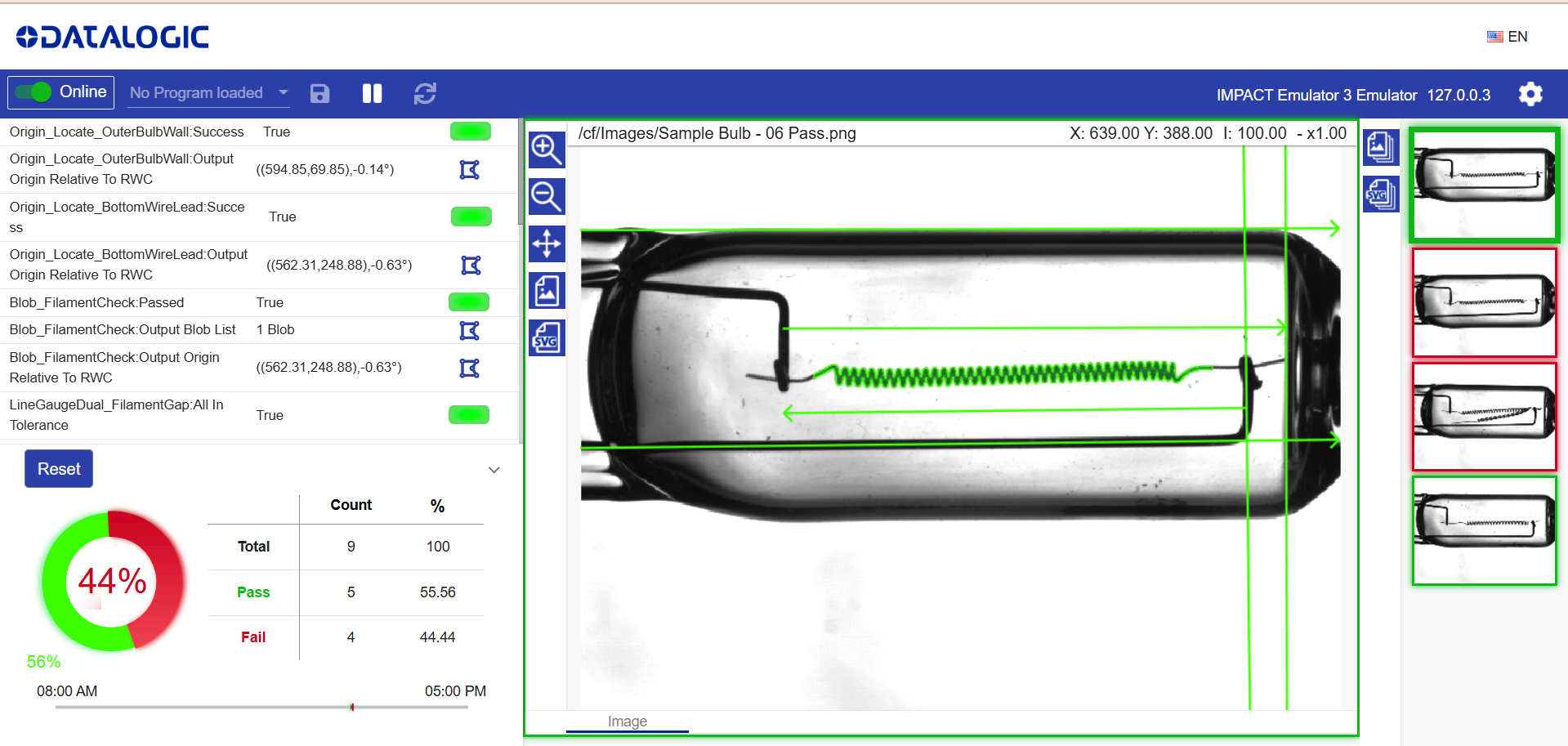Open the EN language selector
Viewport: 1568px width, 746px height.
pyautogui.click(x=1507, y=37)
